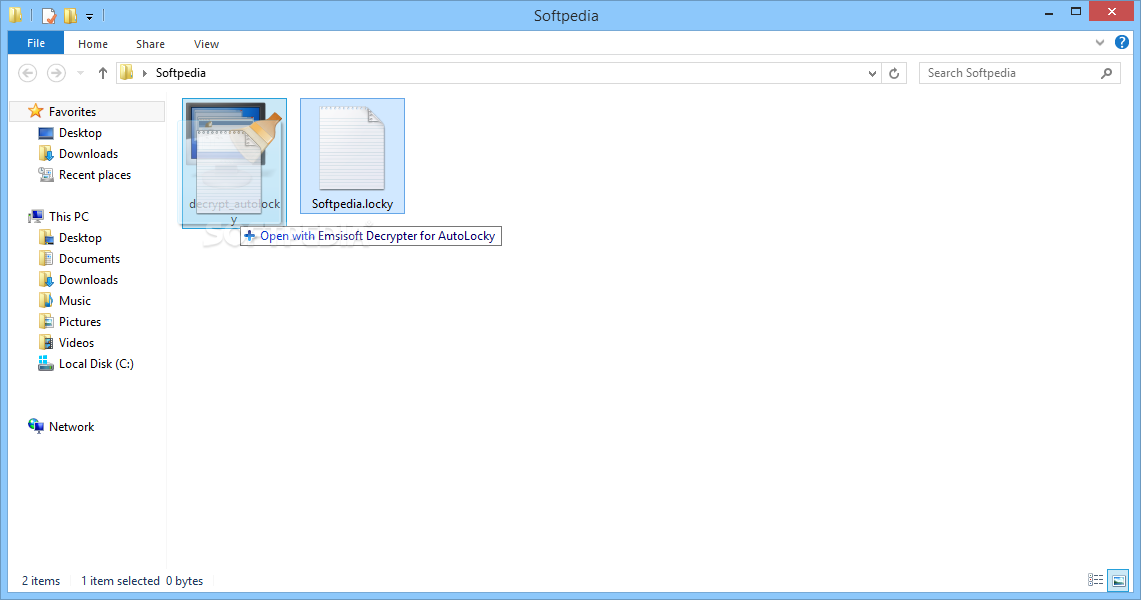1141x600 pixels.
Task: Go back to previous folder
Action: [28, 73]
